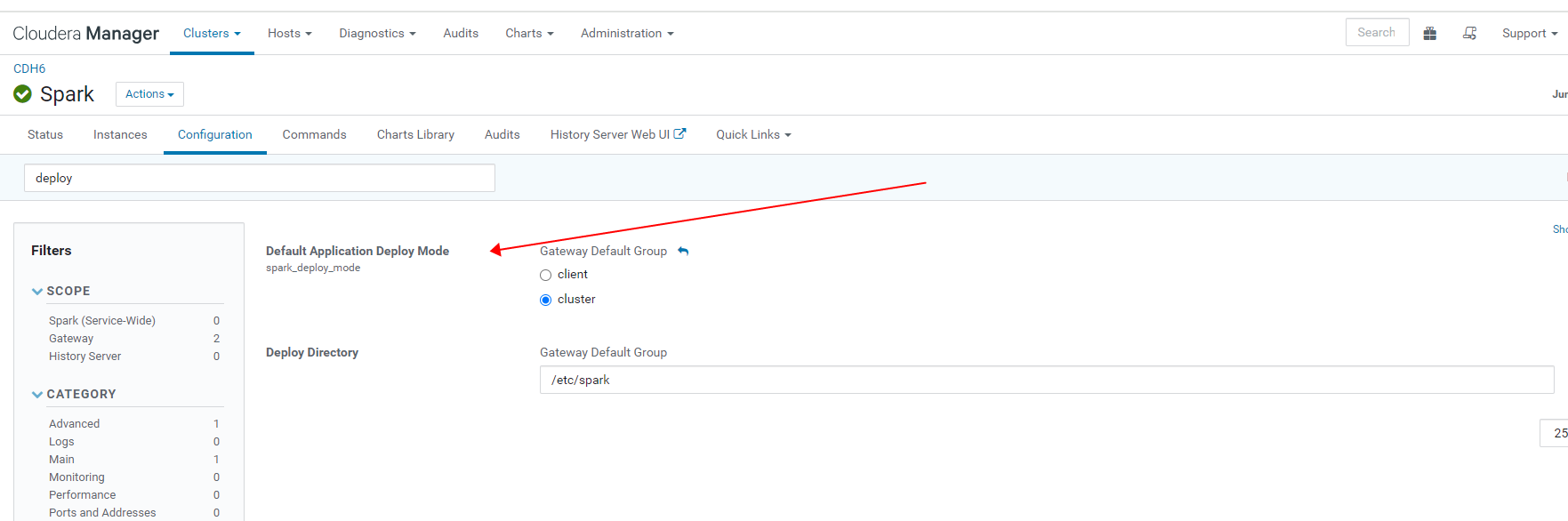Switch to the Spark service Audits tab
The height and width of the screenshot is (521, 1568).
(x=503, y=134)
